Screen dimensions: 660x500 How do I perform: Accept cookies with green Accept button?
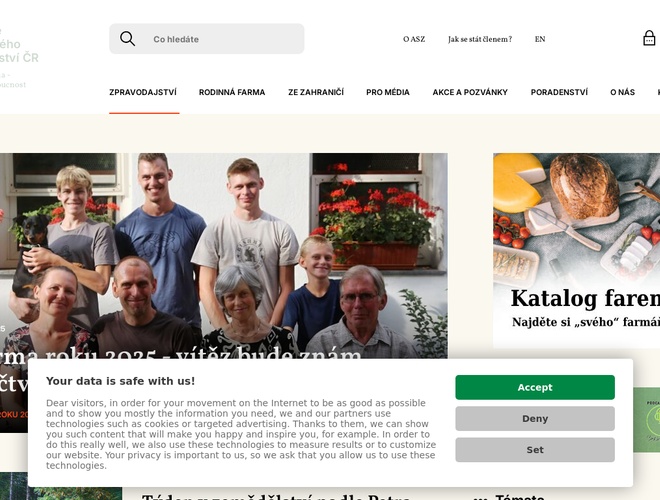(x=535, y=387)
